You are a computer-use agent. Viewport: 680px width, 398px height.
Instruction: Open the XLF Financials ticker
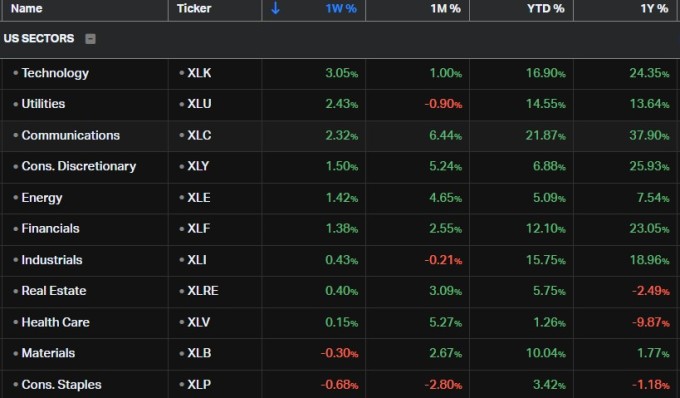coord(199,228)
